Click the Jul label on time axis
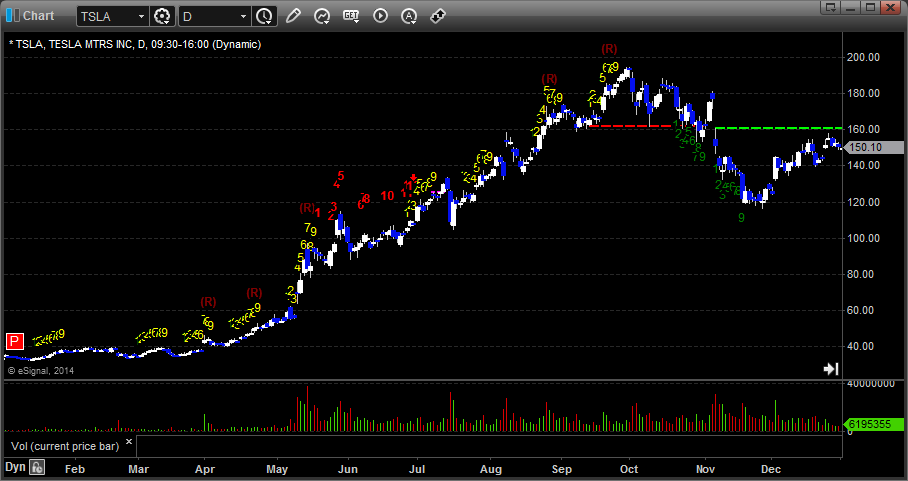908x481 pixels. 418,469
